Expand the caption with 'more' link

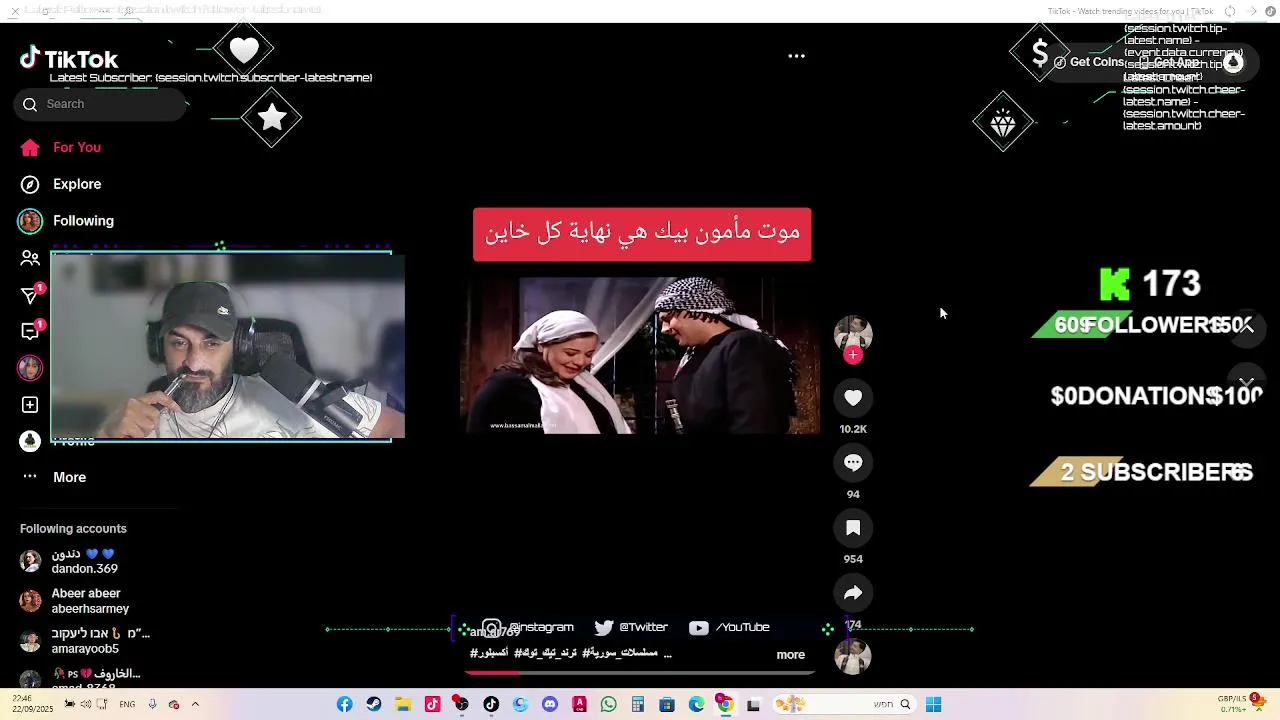point(790,655)
